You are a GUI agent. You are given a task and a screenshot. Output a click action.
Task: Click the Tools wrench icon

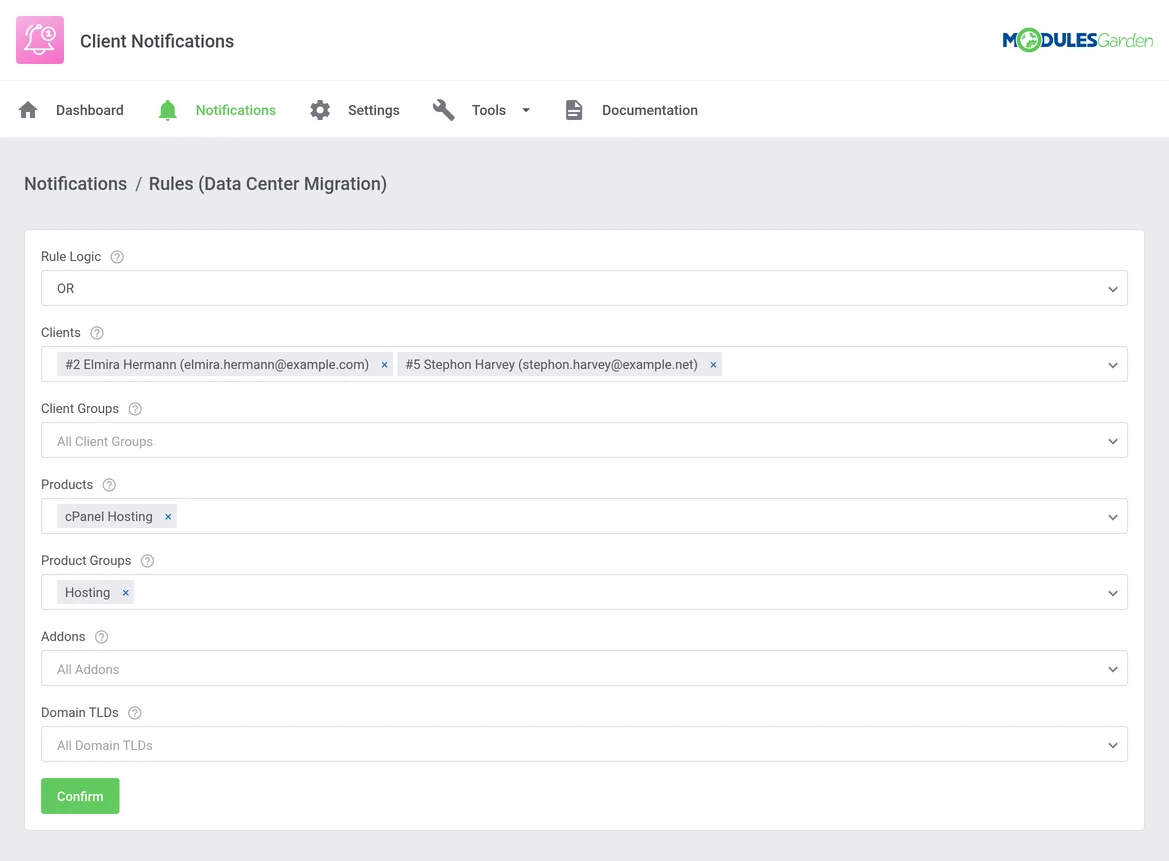(x=444, y=110)
